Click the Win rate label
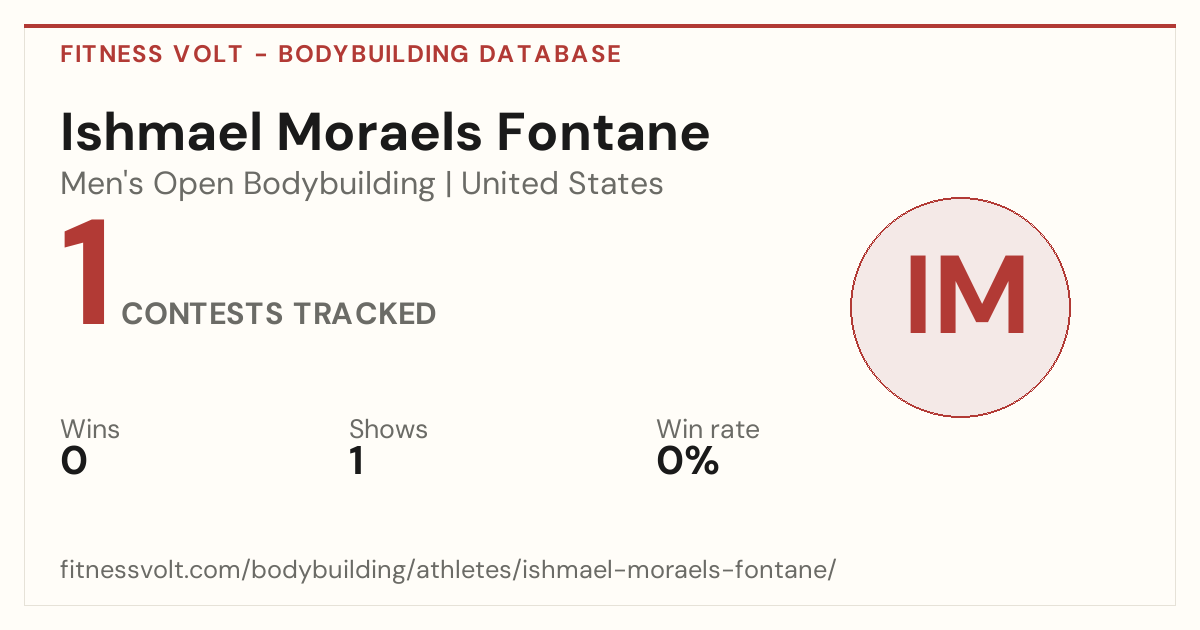 click(x=708, y=429)
